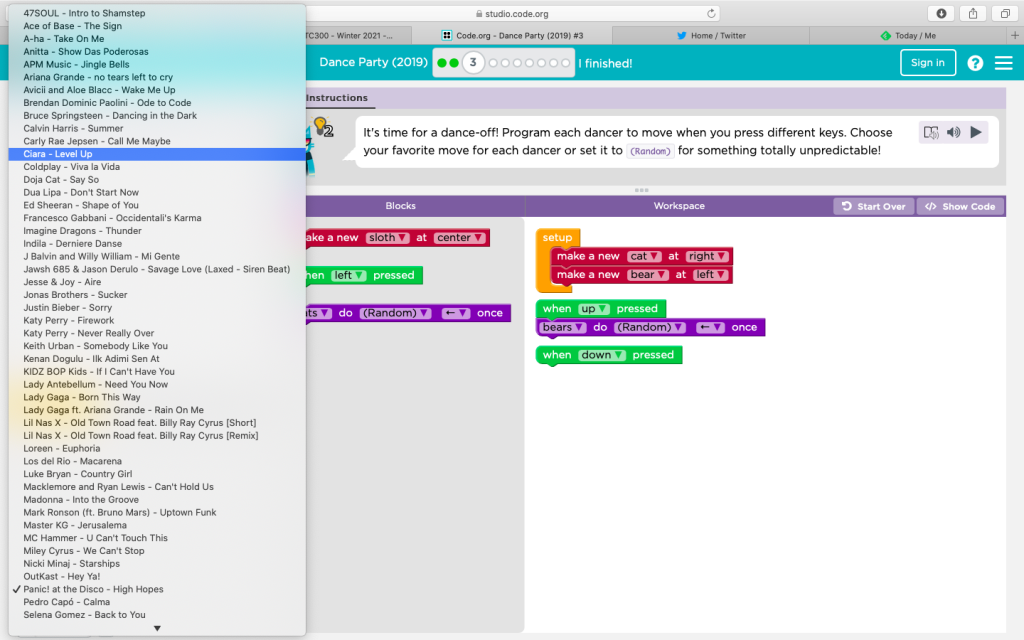Choose song Los del Rio - Macarena
This screenshot has width=1024, height=640.
point(157,461)
